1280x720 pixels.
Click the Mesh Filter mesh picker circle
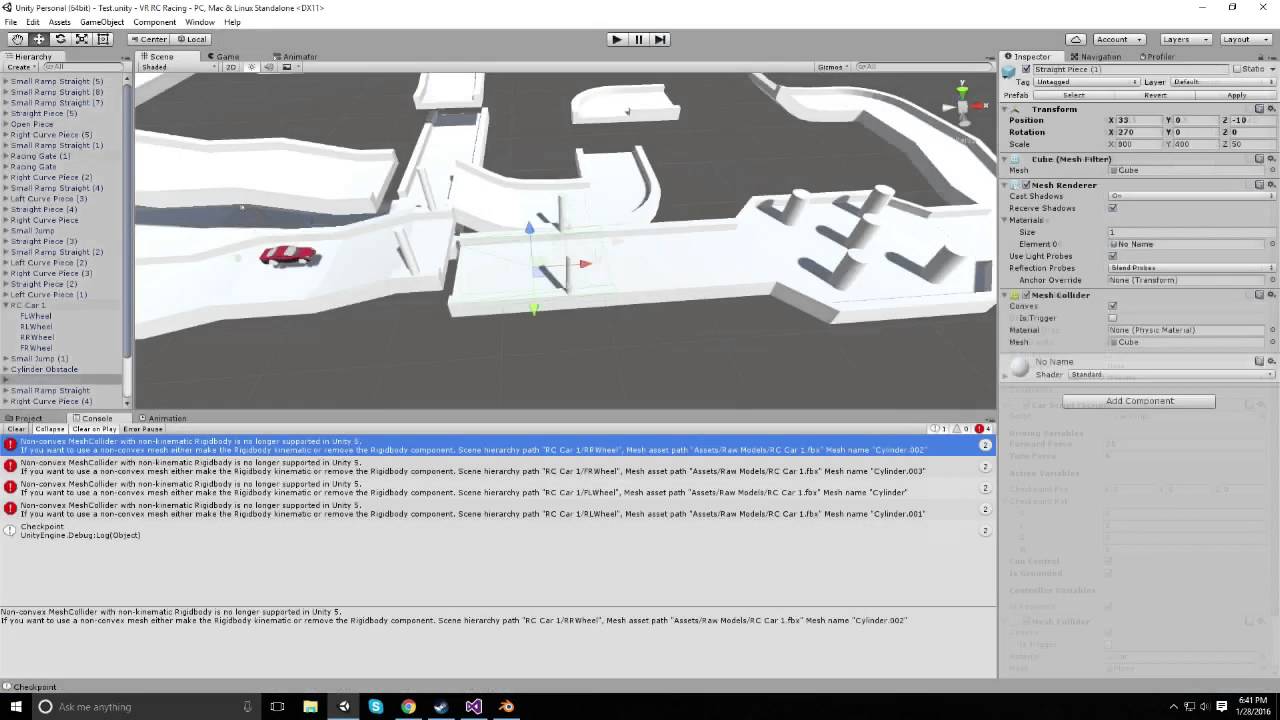pos(1272,170)
